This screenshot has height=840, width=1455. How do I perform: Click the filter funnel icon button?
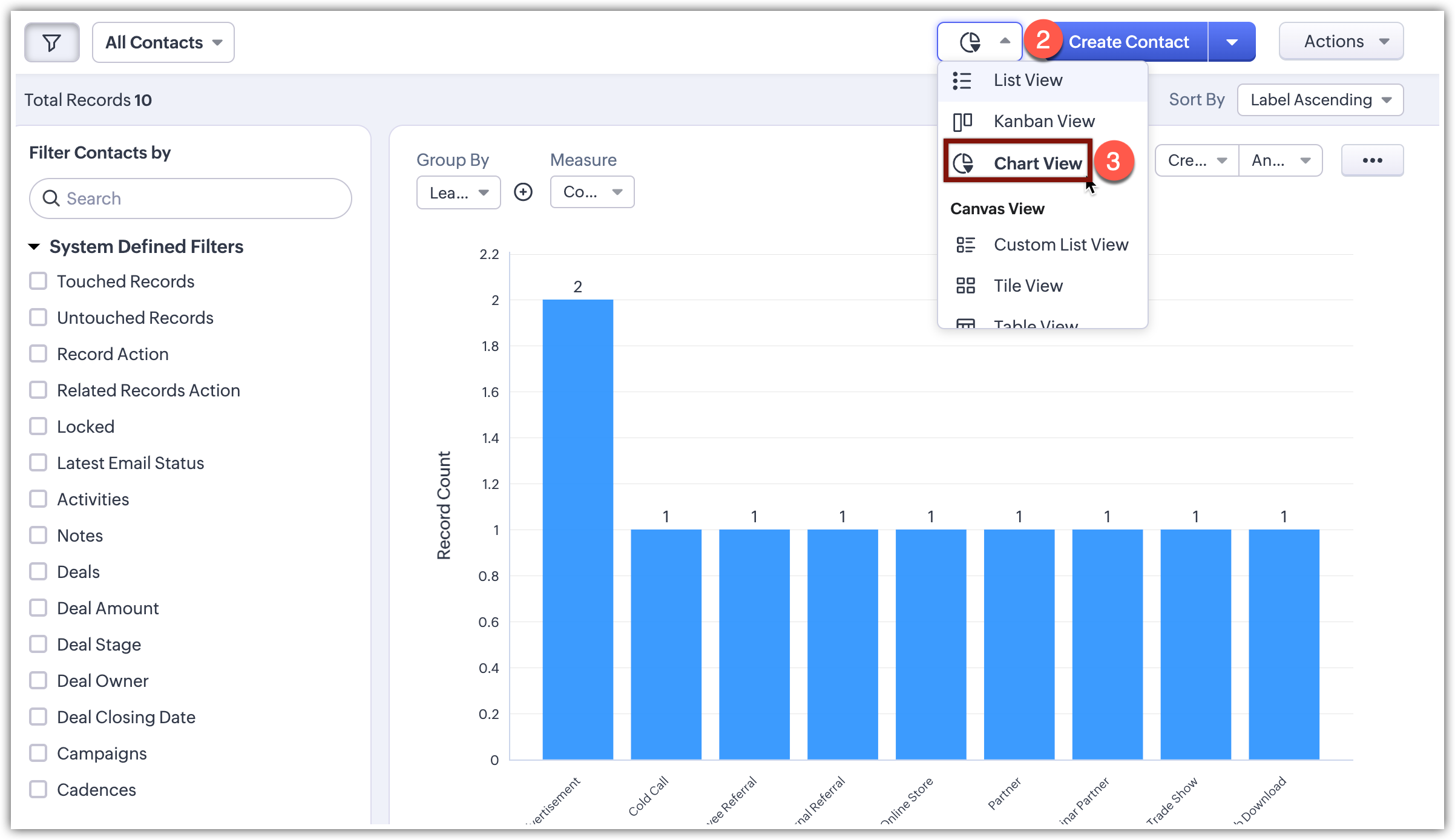click(x=51, y=42)
